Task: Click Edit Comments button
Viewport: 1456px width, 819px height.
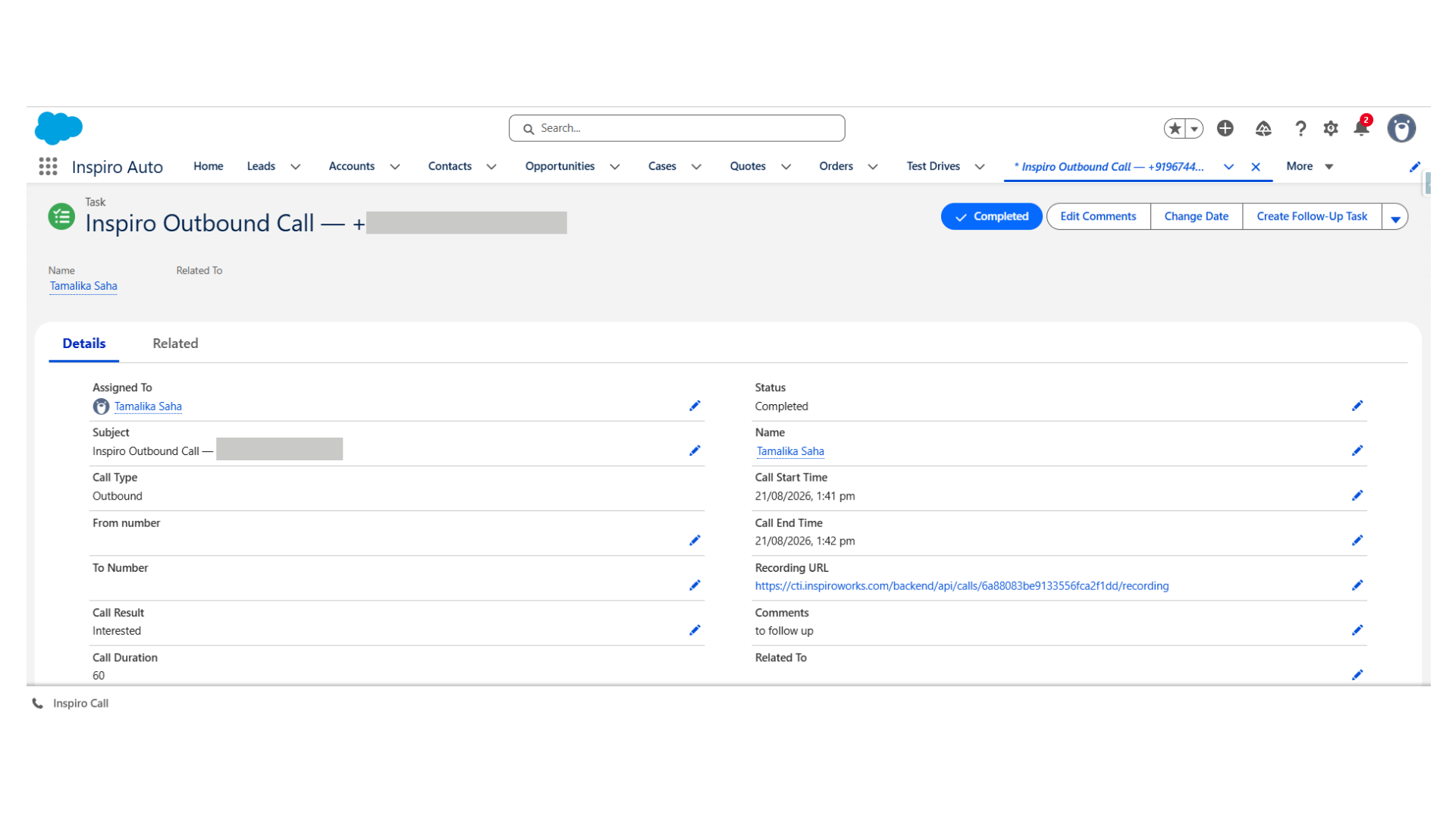Action: tap(1098, 217)
